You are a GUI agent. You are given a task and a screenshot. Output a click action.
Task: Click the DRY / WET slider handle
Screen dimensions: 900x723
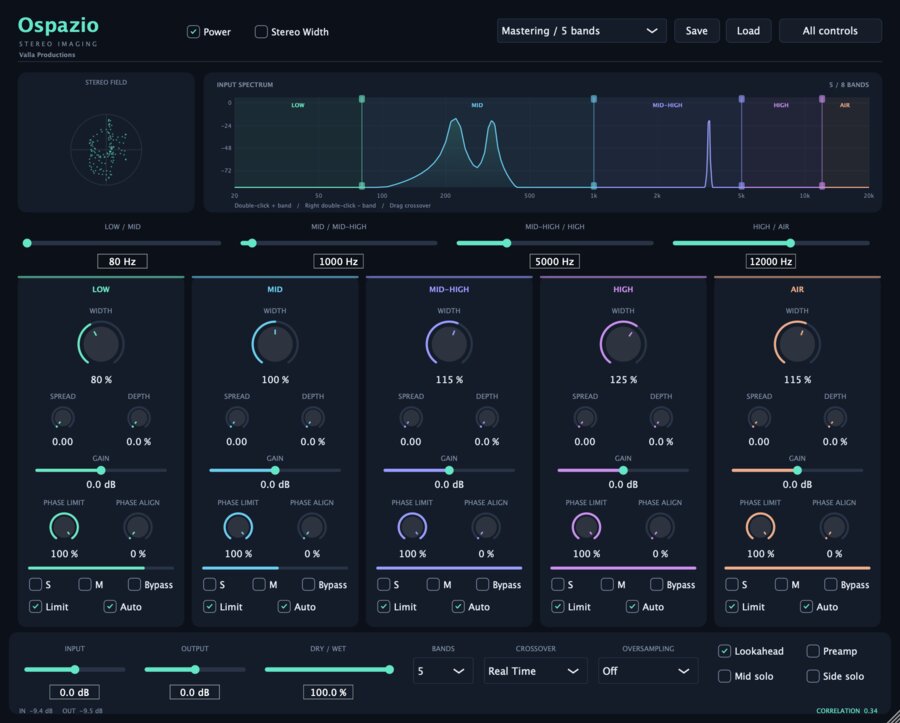point(390,670)
